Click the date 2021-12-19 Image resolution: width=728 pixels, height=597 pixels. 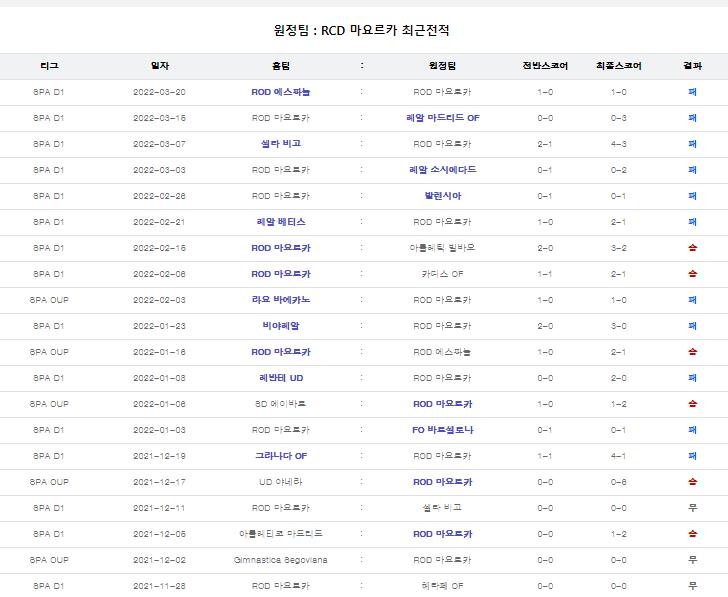(159, 456)
